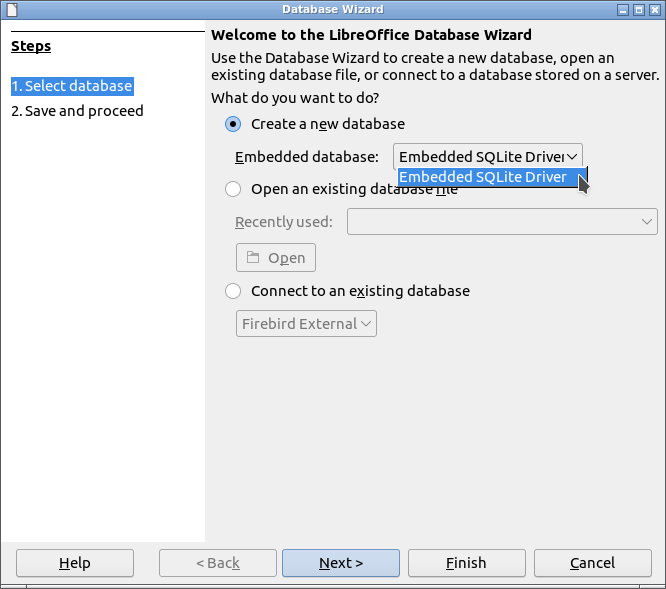This screenshot has width=666, height=589.
Task: Click the Embedded database label
Action: pos(307,157)
